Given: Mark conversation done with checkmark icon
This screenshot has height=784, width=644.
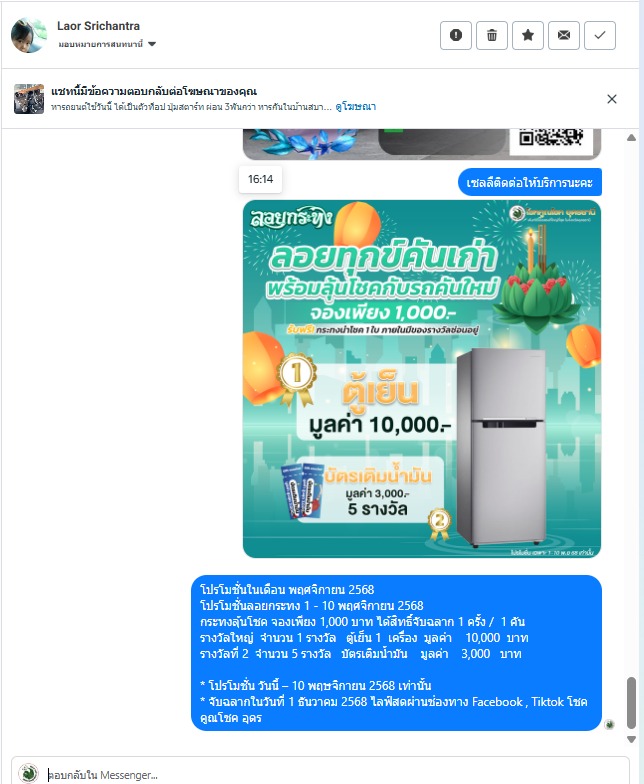Looking at the screenshot, I should point(600,36).
